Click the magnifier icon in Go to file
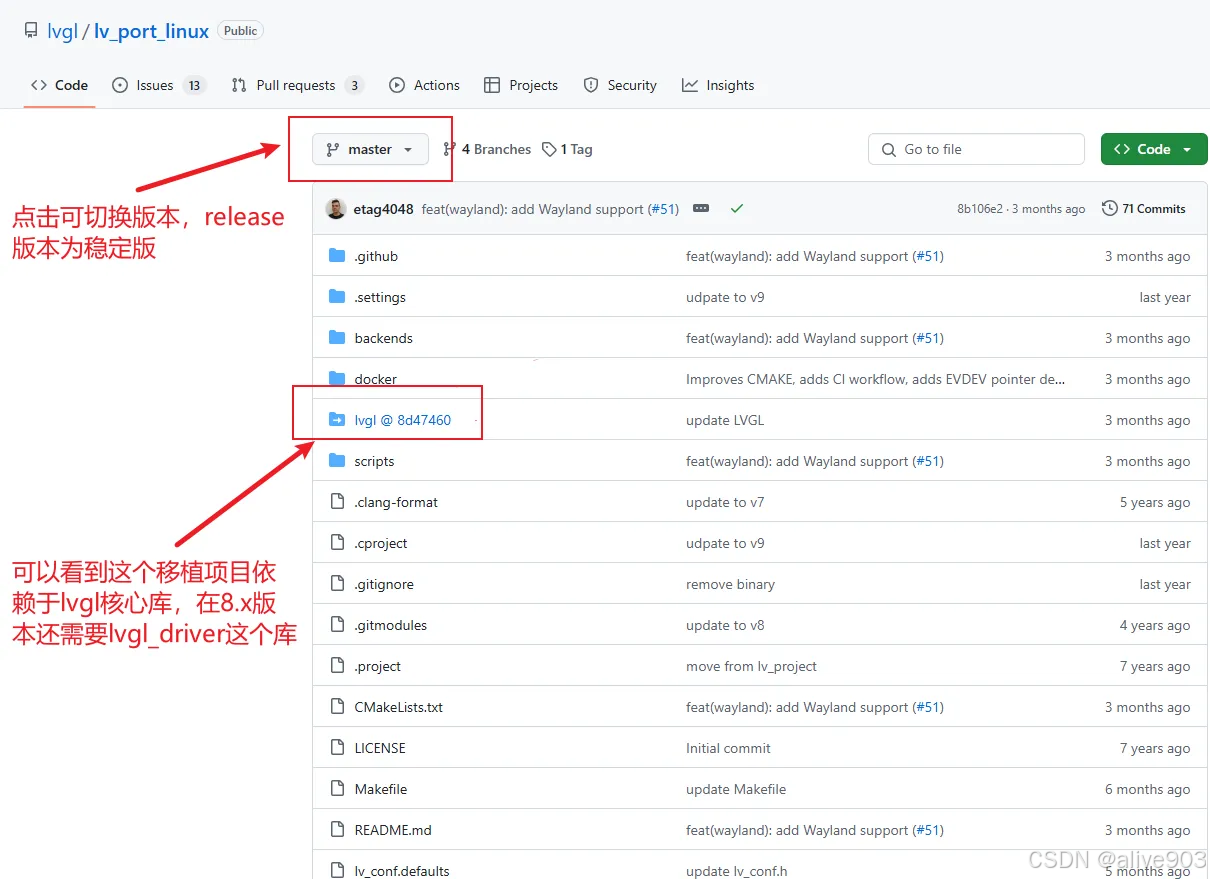This screenshot has height=879, width=1210. (x=889, y=150)
